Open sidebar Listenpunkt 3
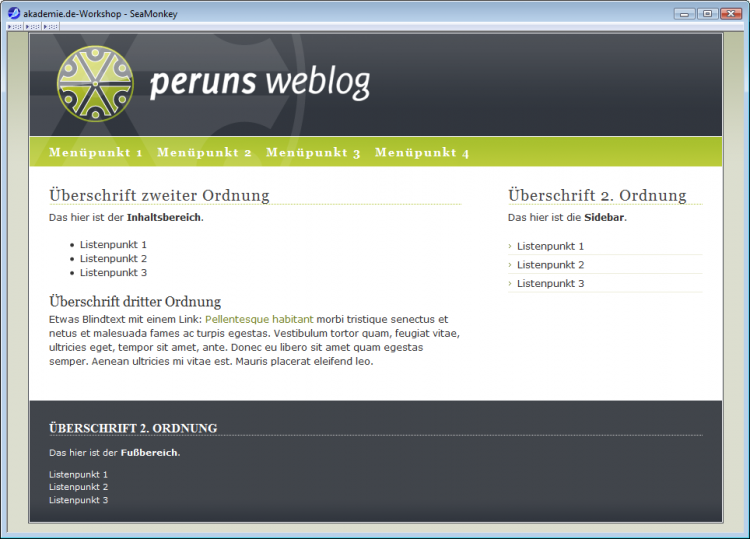The image size is (750, 539). [x=550, y=284]
